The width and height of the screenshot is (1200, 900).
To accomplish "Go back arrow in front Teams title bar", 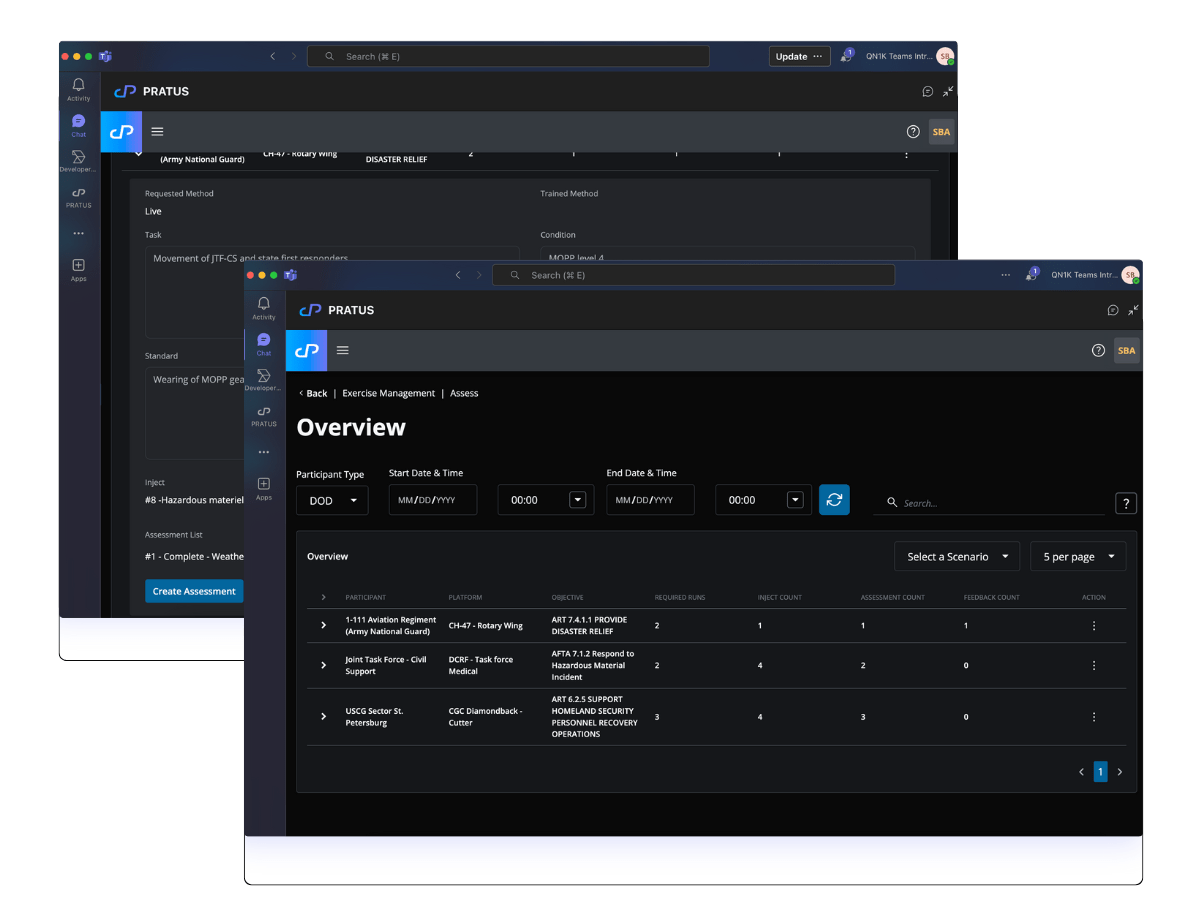I will coord(458,275).
